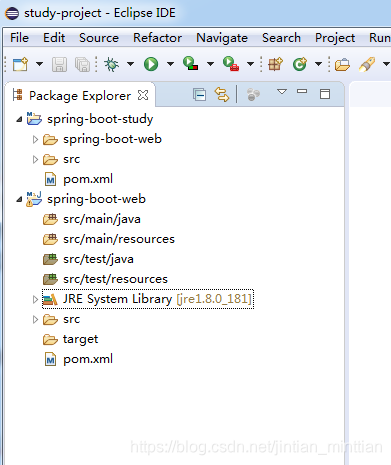Click the src/main/java package folder icon

pyautogui.click(x=50, y=219)
